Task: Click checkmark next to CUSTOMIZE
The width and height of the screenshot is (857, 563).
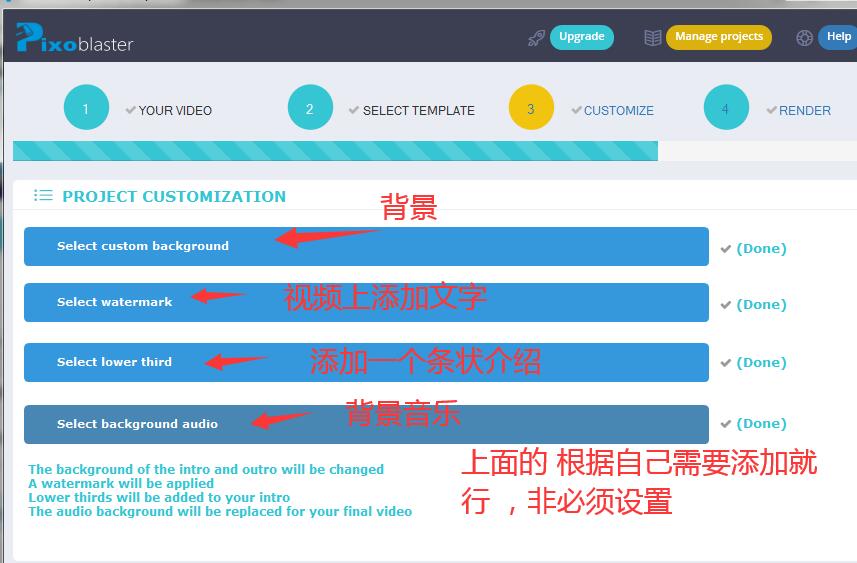Action: click(x=576, y=110)
